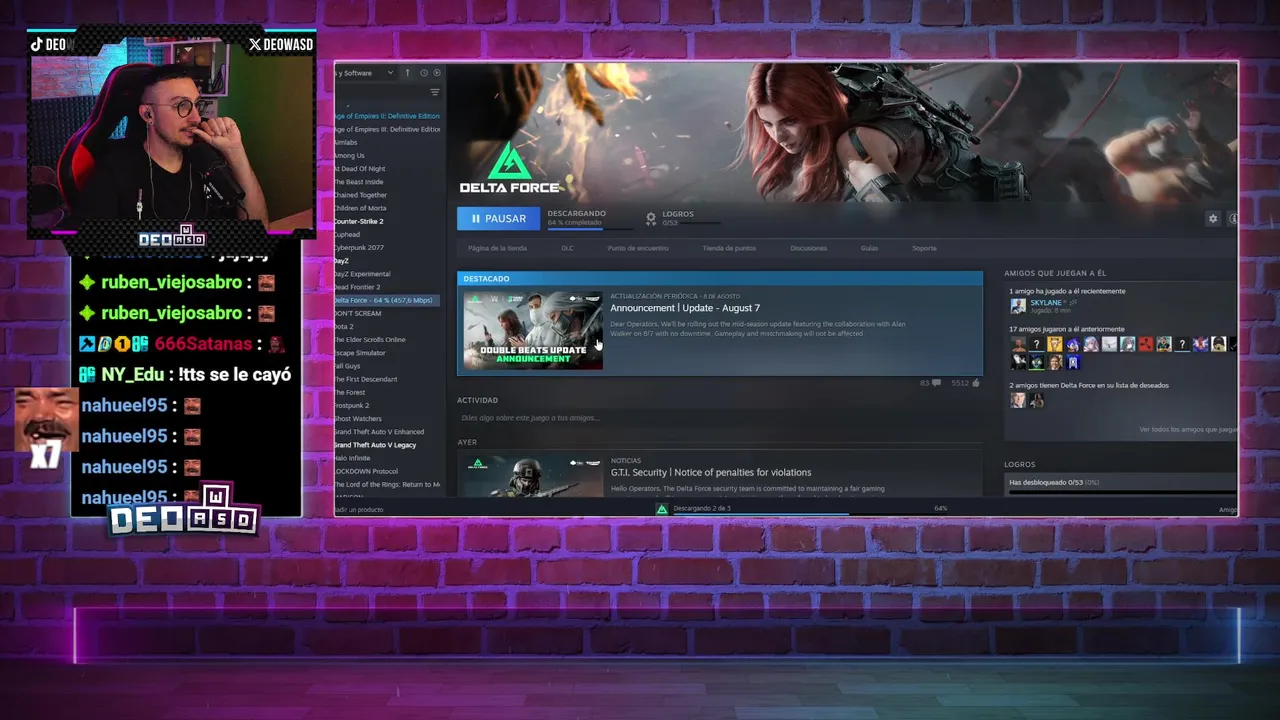Click the Delta Force icon in download bar

(x=661, y=509)
